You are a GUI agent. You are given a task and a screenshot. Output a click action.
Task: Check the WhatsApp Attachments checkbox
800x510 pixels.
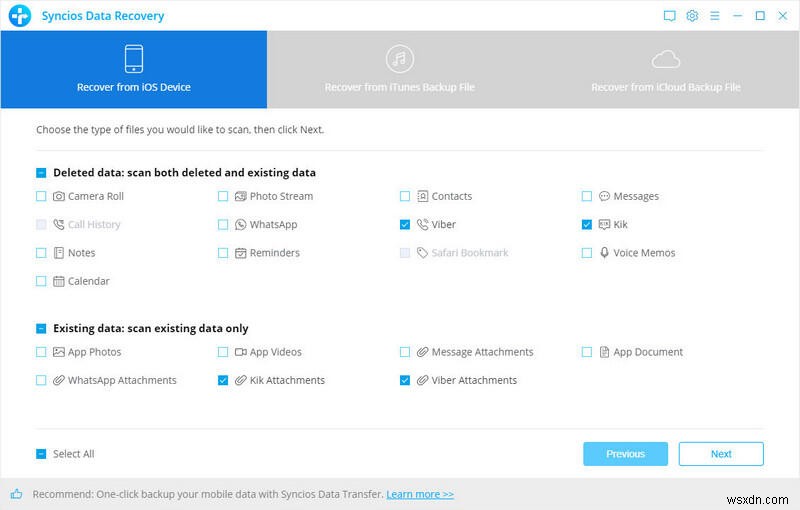pyautogui.click(x=41, y=380)
